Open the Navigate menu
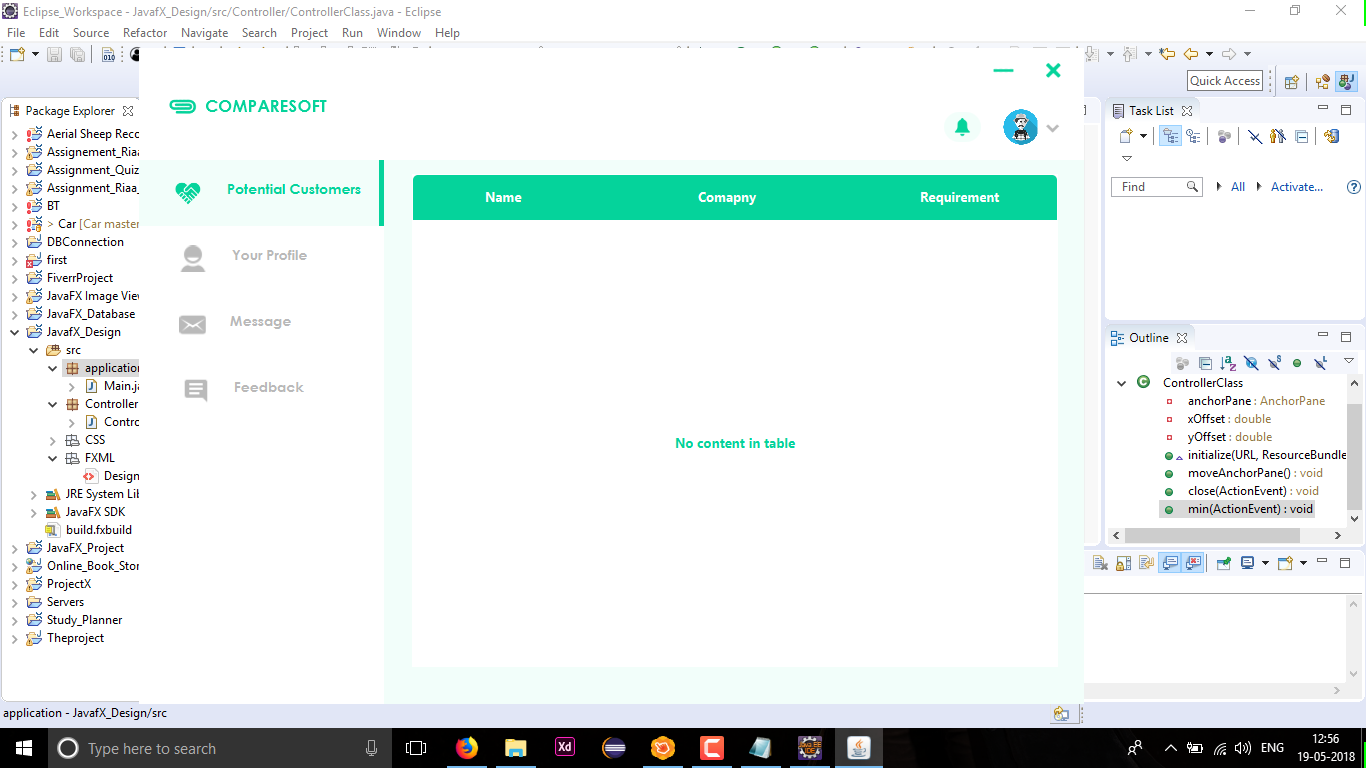Screen dimensions: 1366x768 pos(204,32)
